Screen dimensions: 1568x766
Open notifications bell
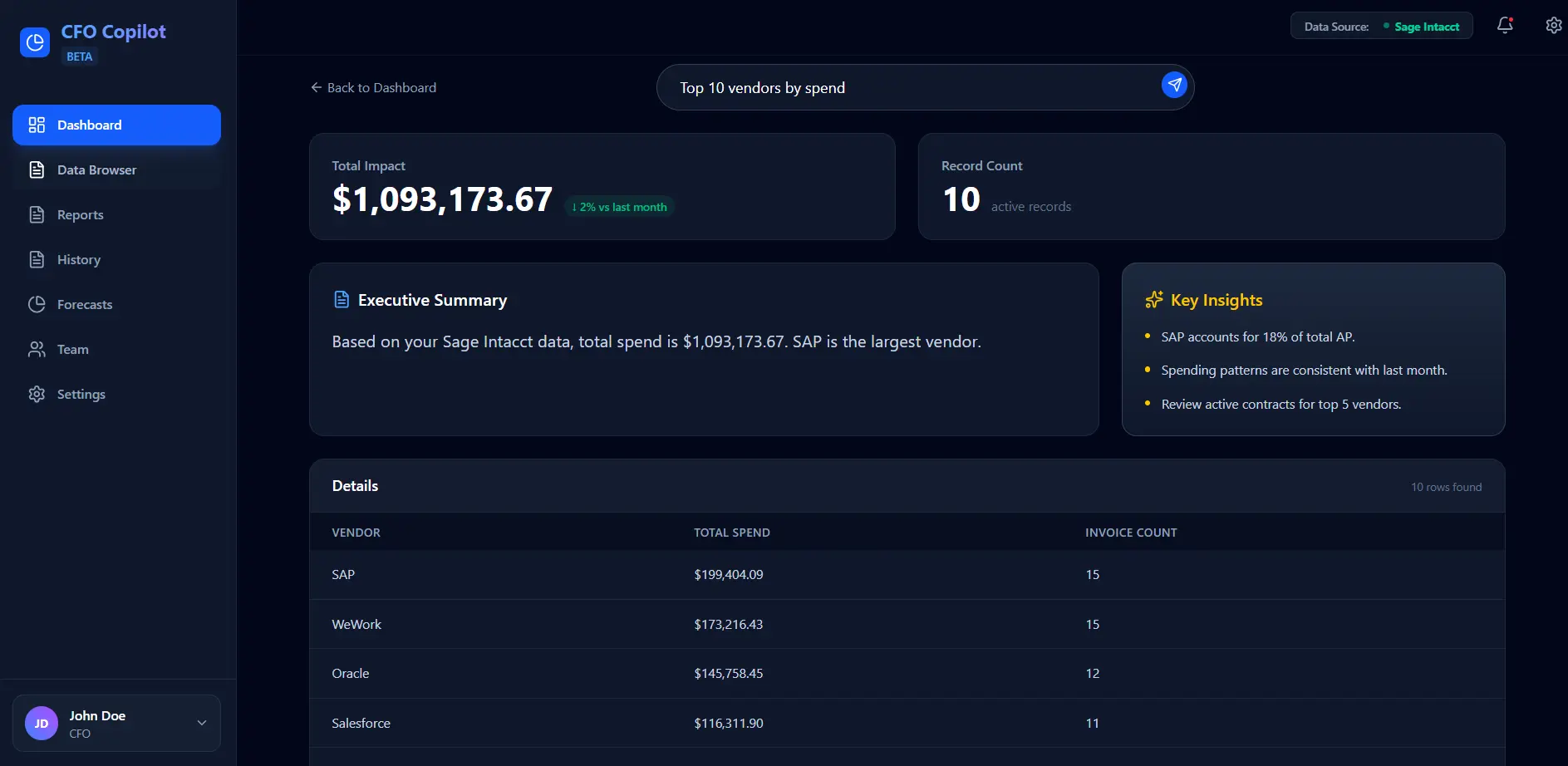1505,26
